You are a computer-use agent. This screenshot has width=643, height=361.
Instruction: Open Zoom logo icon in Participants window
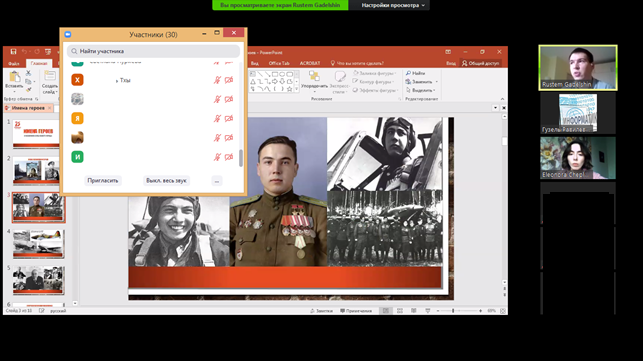[68, 34]
